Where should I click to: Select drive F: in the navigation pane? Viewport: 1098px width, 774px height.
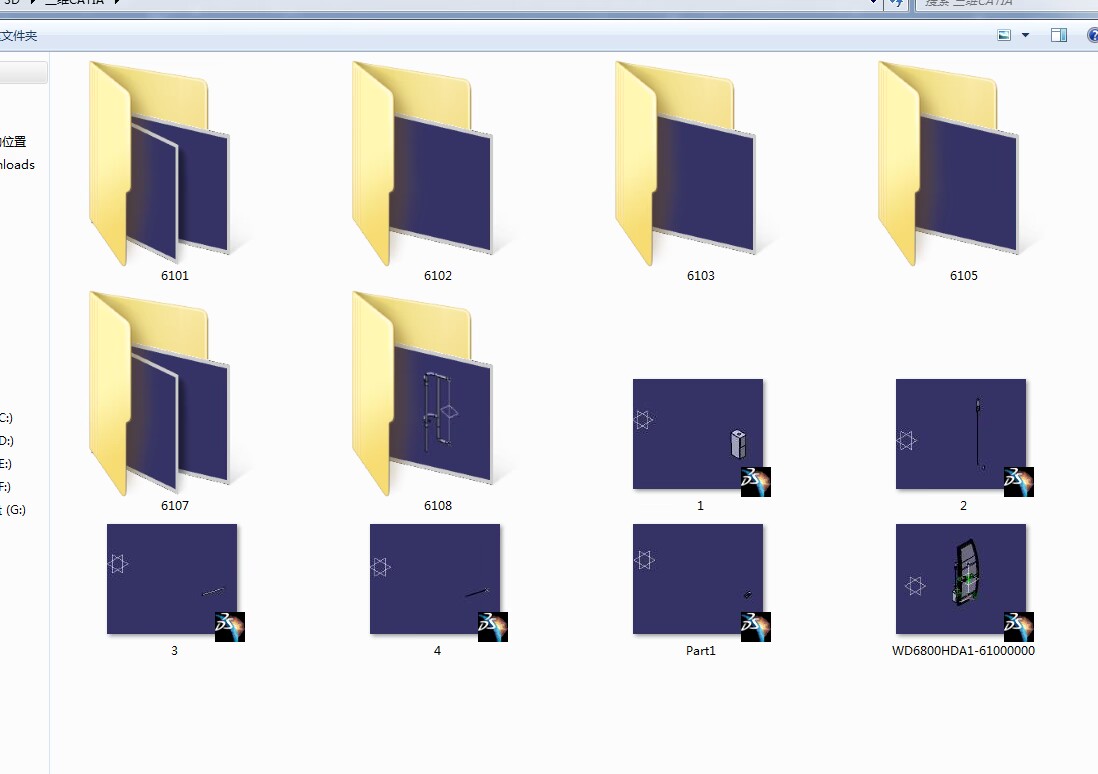point(6,487)
